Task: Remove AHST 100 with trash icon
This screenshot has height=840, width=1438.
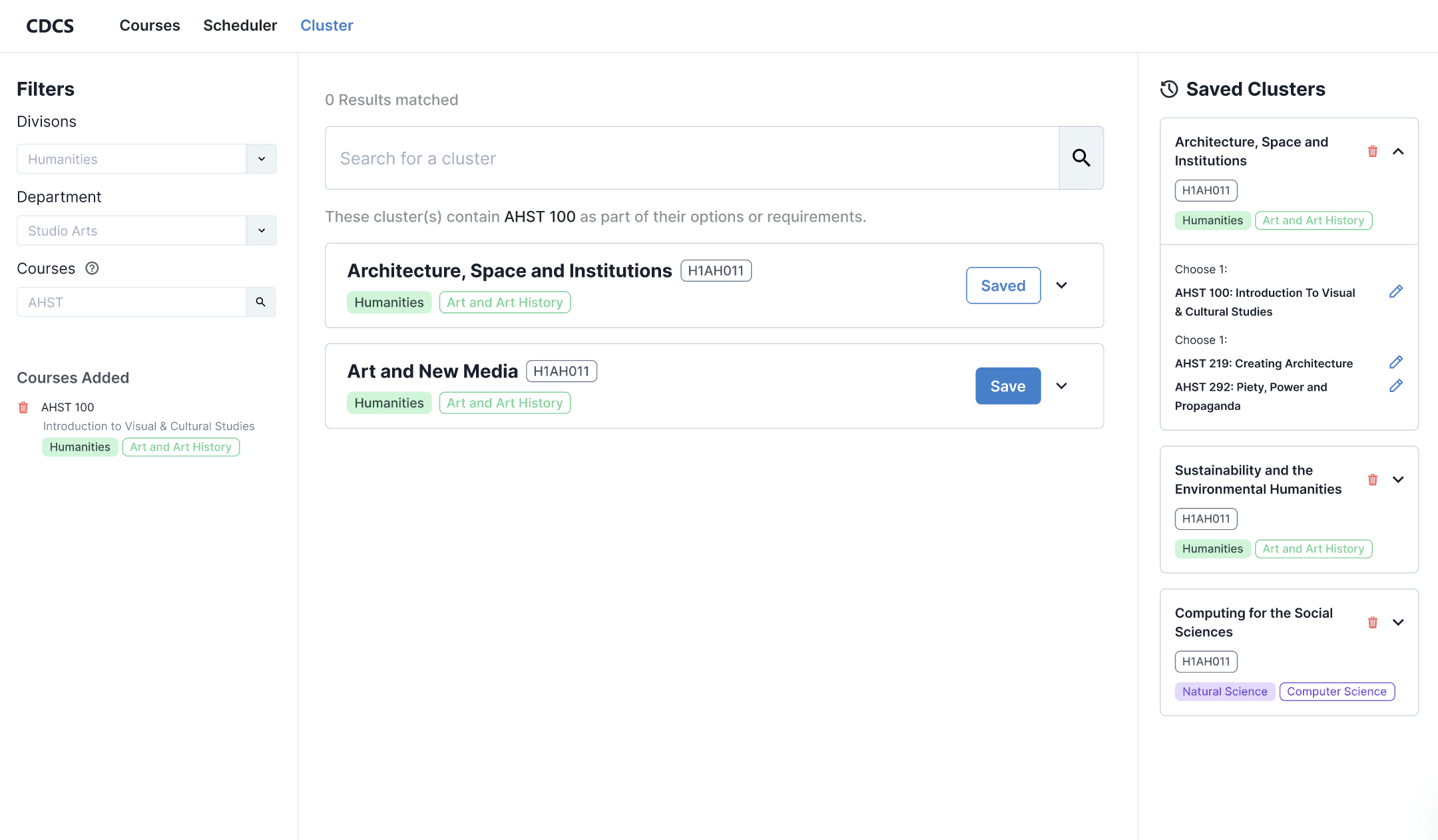Action: point(23,407)
